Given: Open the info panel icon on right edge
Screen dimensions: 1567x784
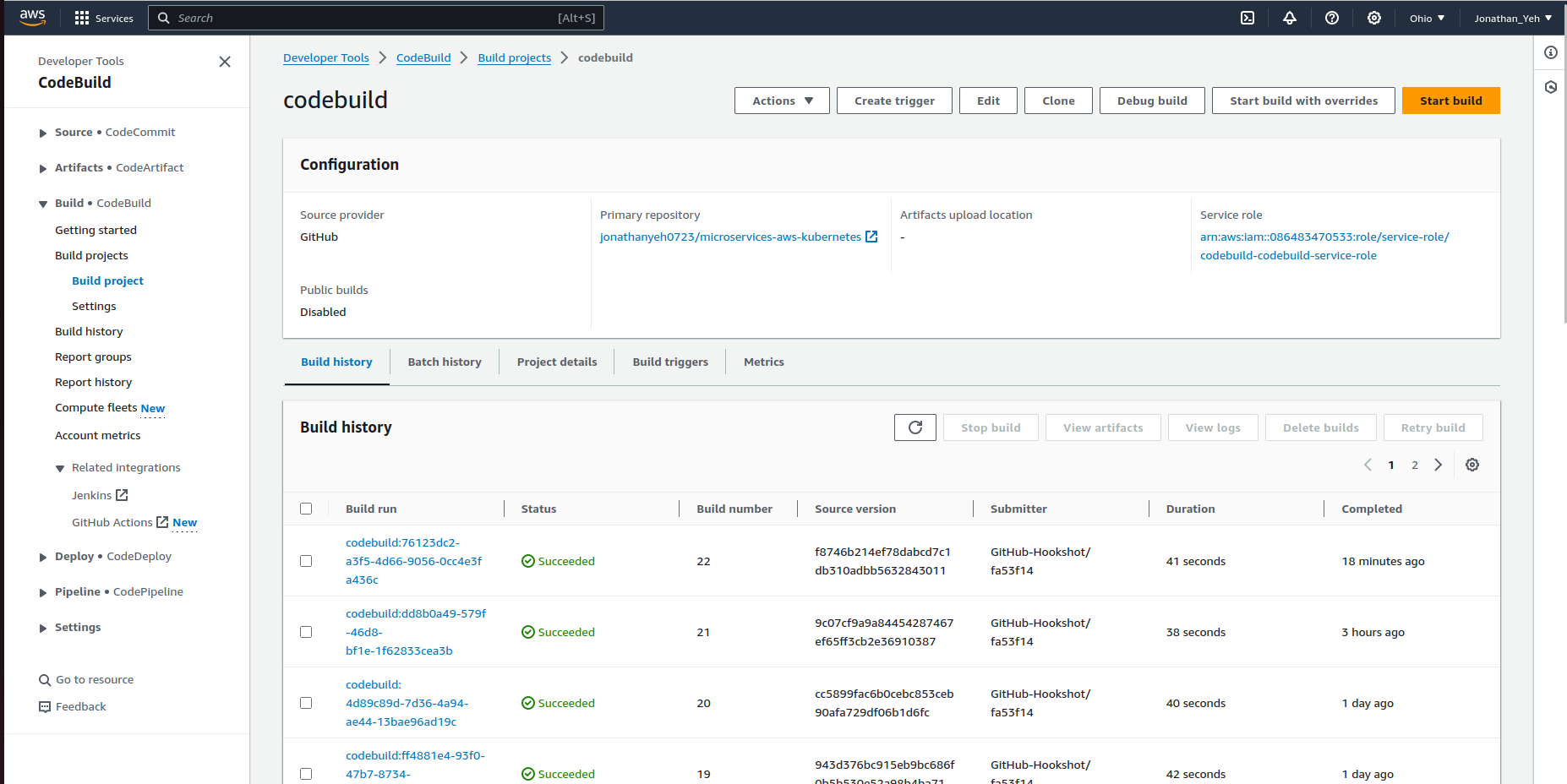Looking at the screenshot, I should click(1551, 52).
